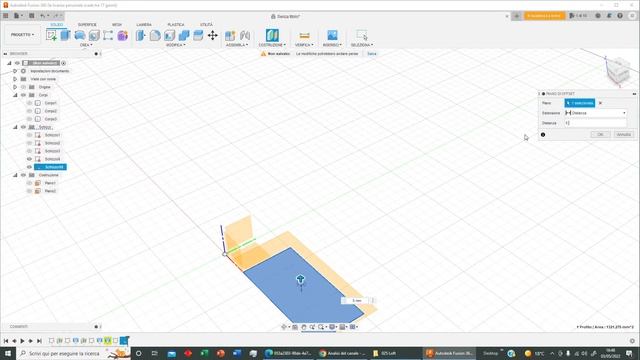Image resolution: width=640 pixels, height=360 pixels.
Task: Switch to the Utilità tab
Action: [x=207, y=24]
